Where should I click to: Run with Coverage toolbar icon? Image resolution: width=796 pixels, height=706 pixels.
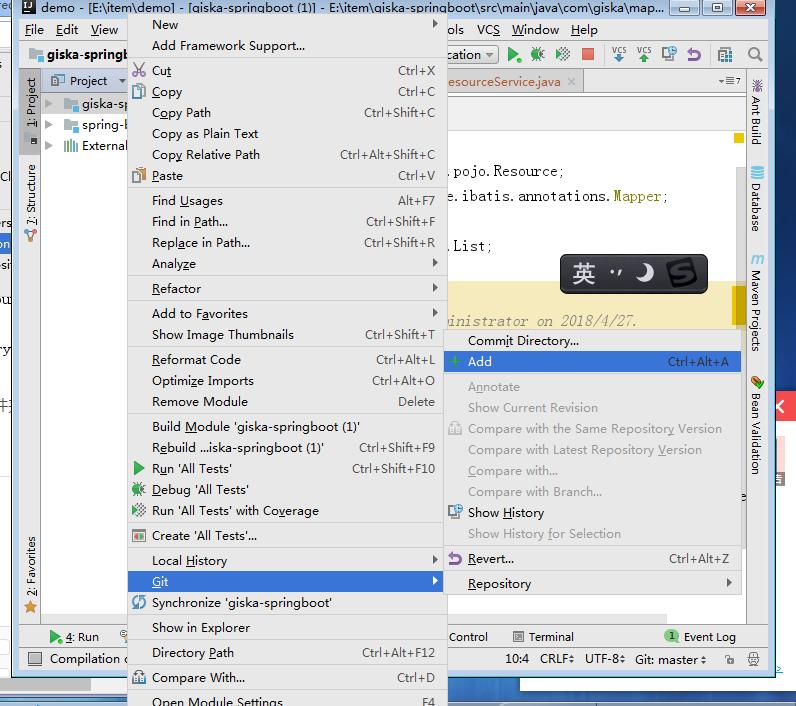[x=562, y=54]
